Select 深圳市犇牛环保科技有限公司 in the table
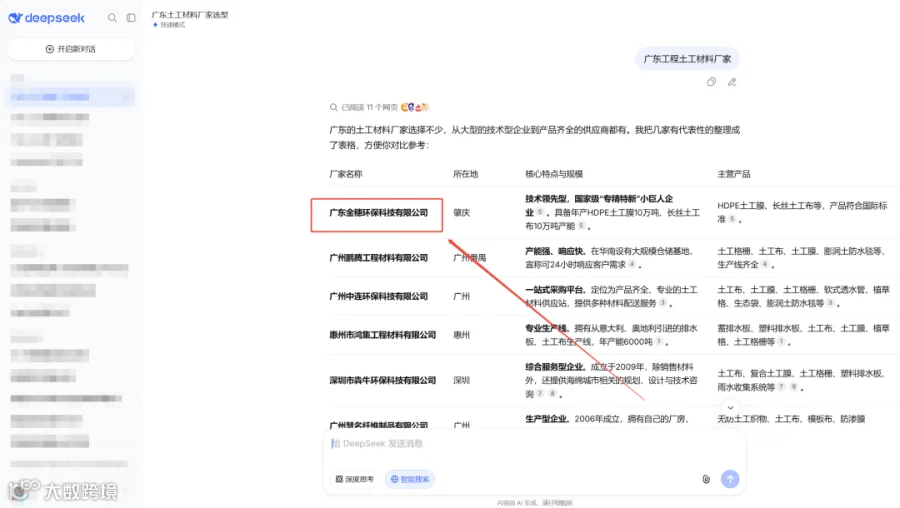This screenshot has height=508, width=900. coord(382,380)
